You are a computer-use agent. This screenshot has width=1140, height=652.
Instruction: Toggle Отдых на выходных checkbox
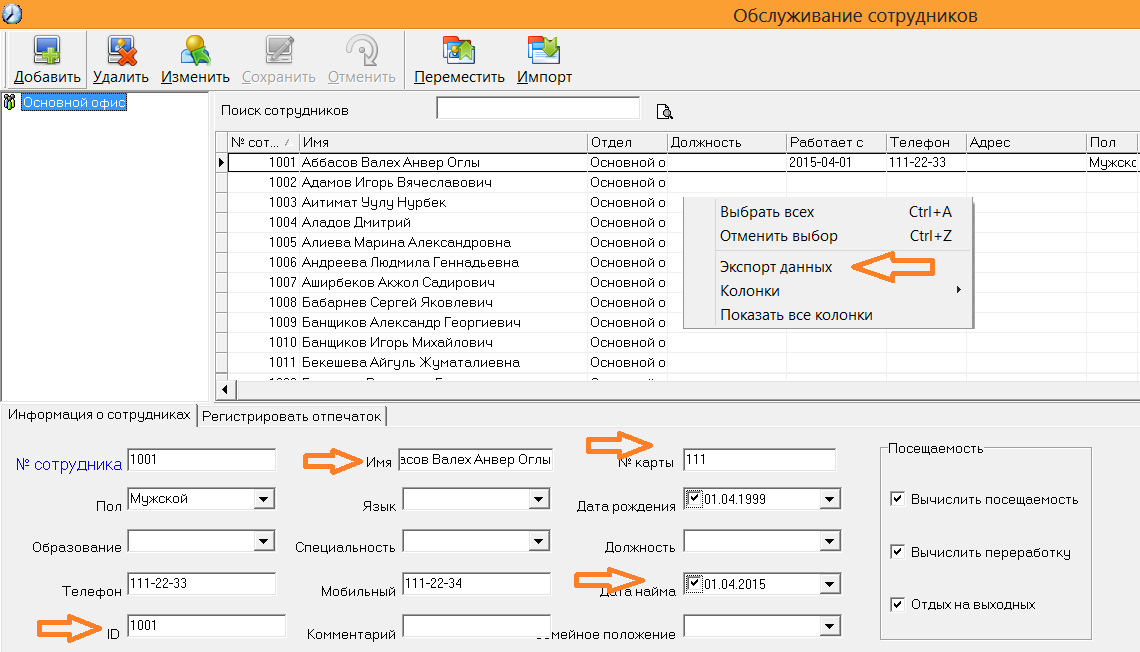click(897, 604)
